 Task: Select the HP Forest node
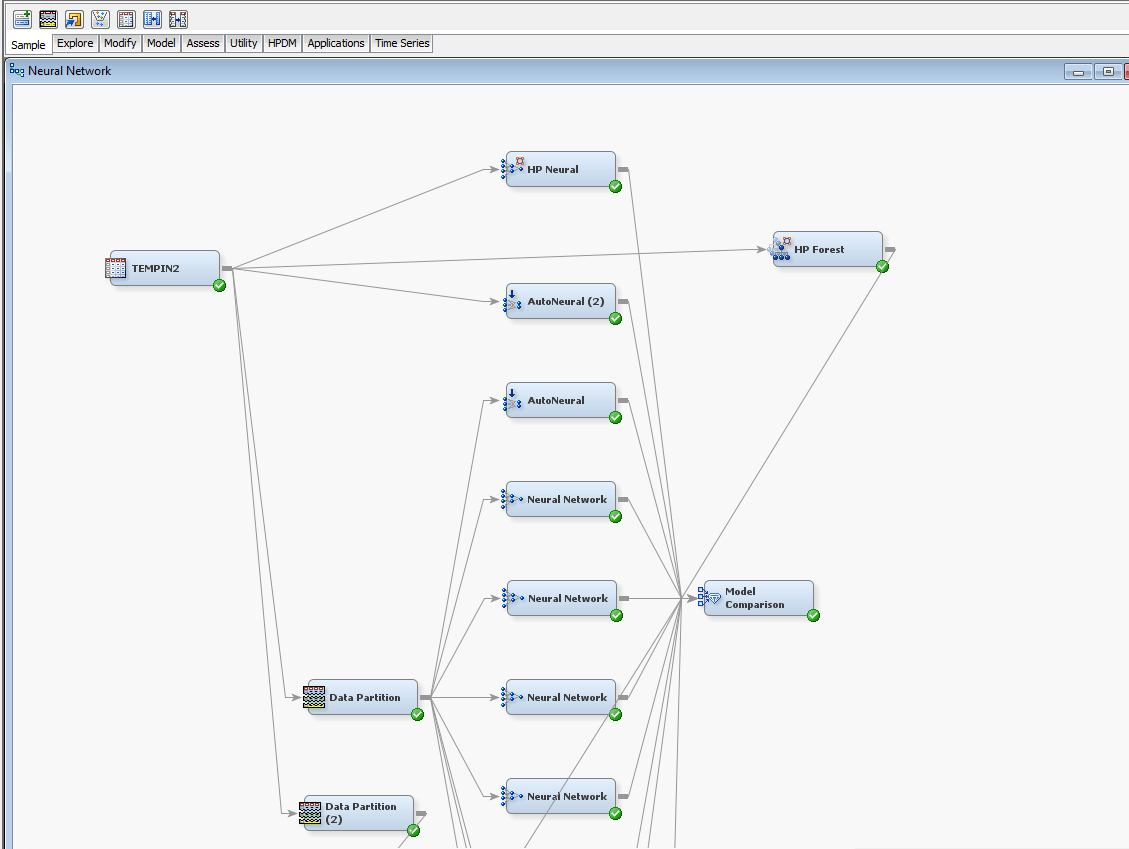coord(827,248)
